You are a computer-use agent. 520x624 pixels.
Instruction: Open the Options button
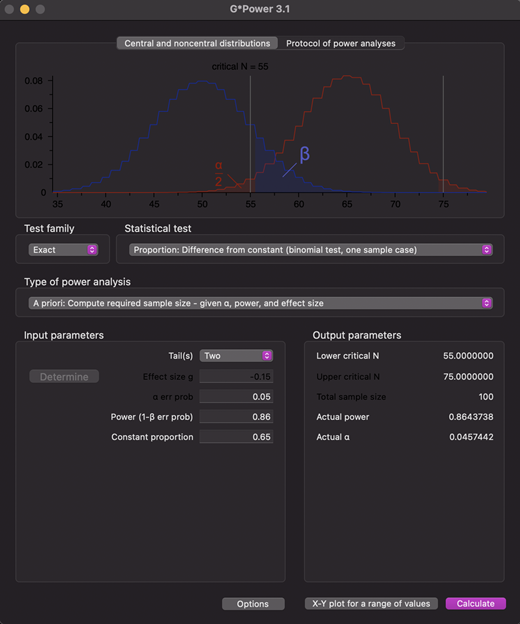pyautogui.click(x=253, y=604)
